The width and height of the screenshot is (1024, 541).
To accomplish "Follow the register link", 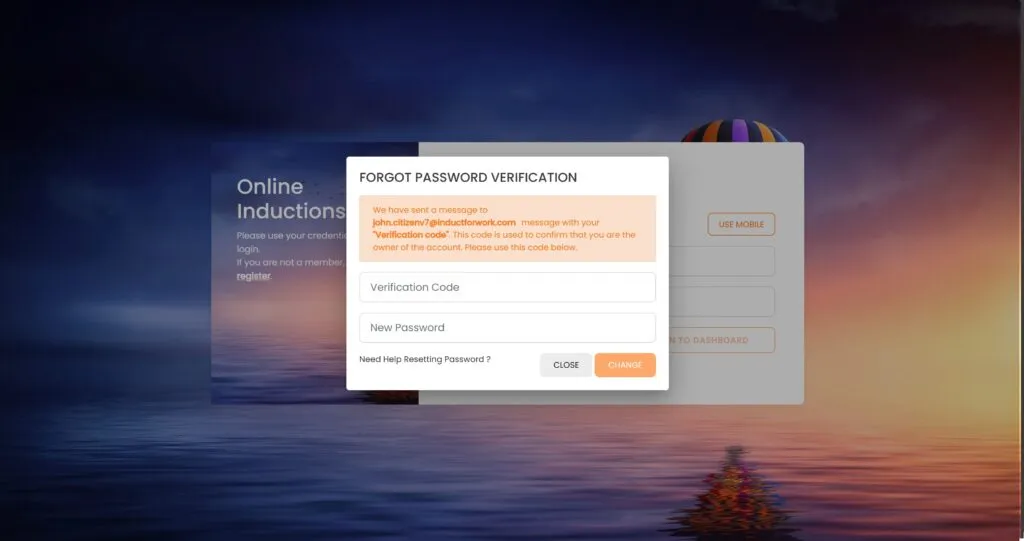I will (253, 276).
